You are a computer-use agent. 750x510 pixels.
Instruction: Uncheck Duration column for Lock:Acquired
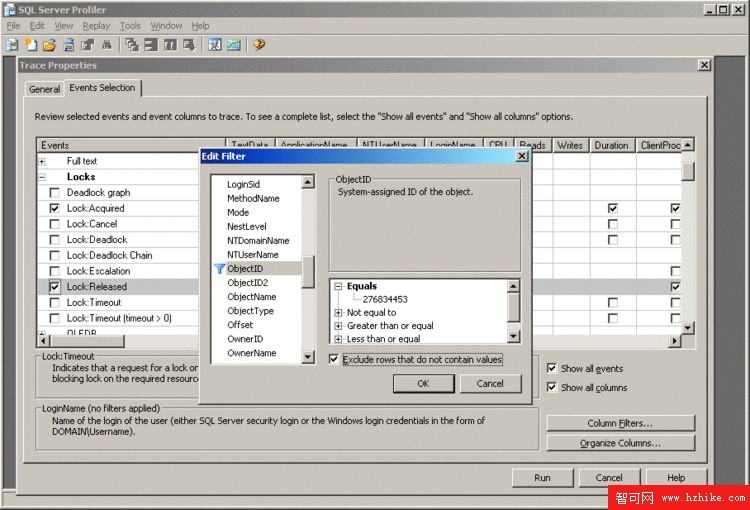(612, 209)
